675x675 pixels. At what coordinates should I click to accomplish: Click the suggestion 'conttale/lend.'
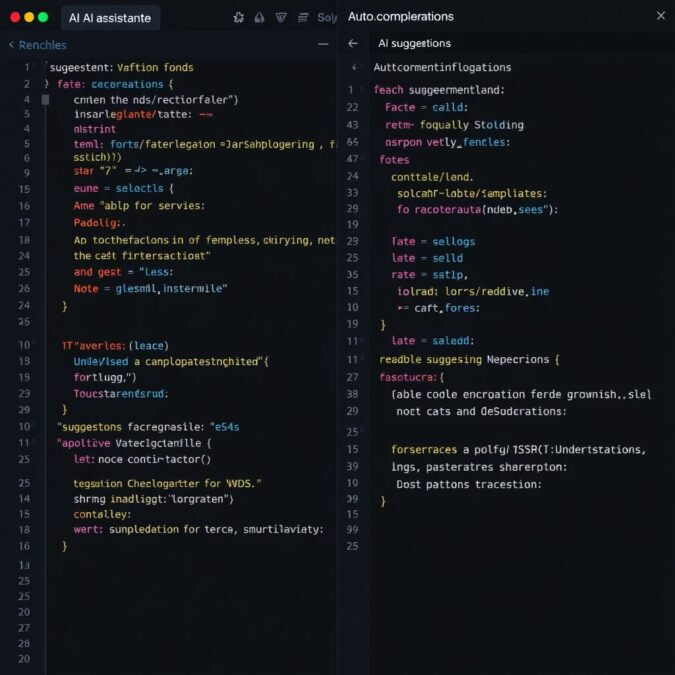(432, 177)
